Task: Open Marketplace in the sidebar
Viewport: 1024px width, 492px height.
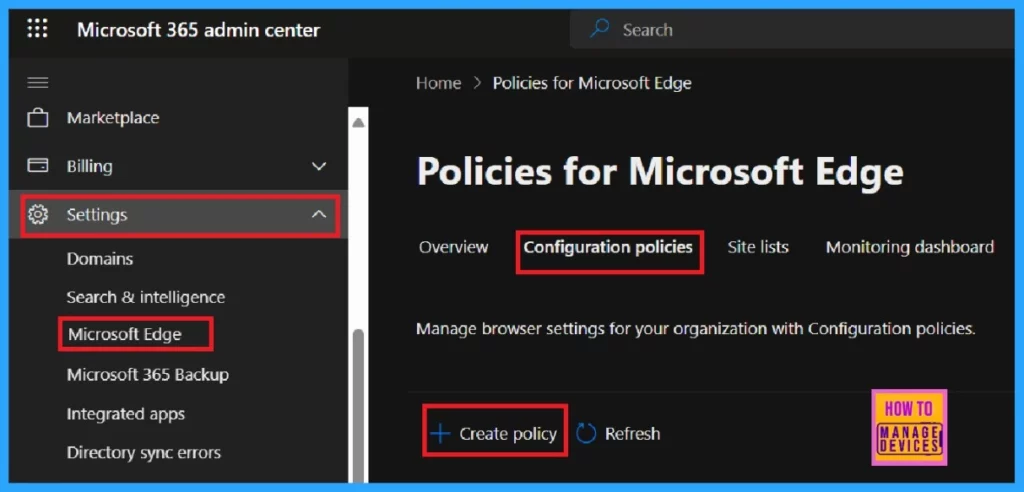Action: [113, 118]
